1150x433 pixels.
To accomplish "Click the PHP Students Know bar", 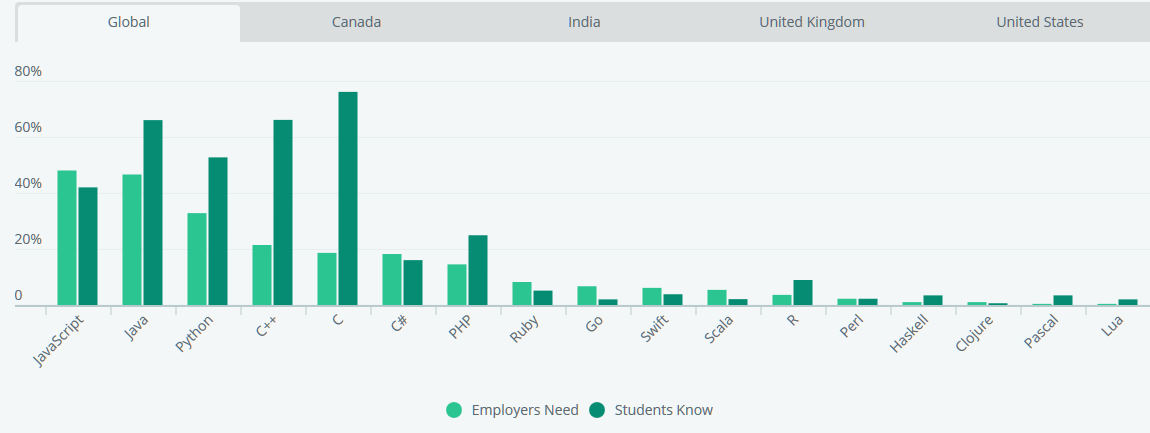I will (478, 270).
